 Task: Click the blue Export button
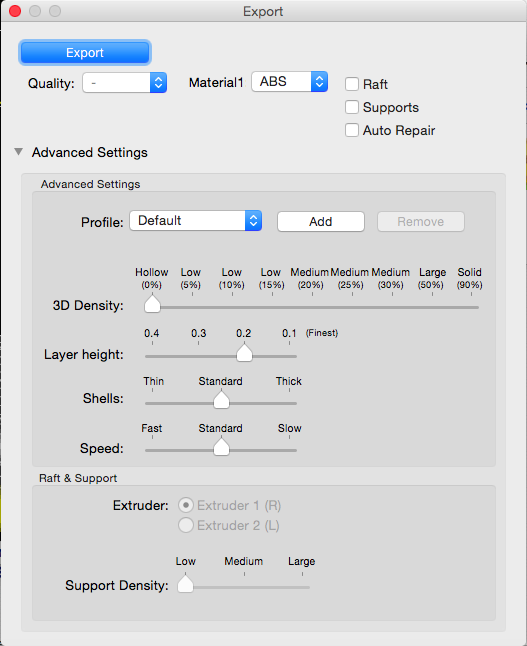[x=85, y=52]
